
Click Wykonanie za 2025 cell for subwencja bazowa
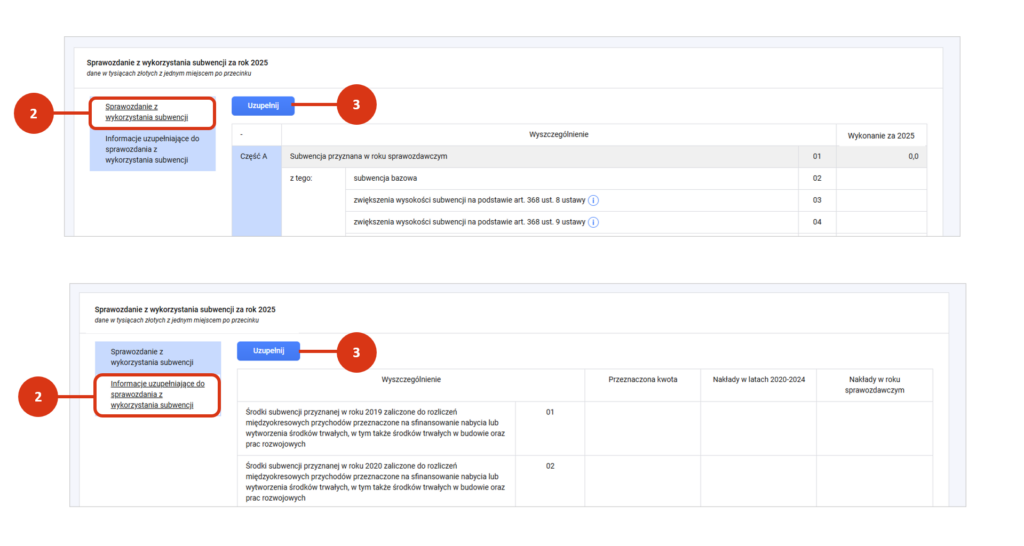[881, 178]
